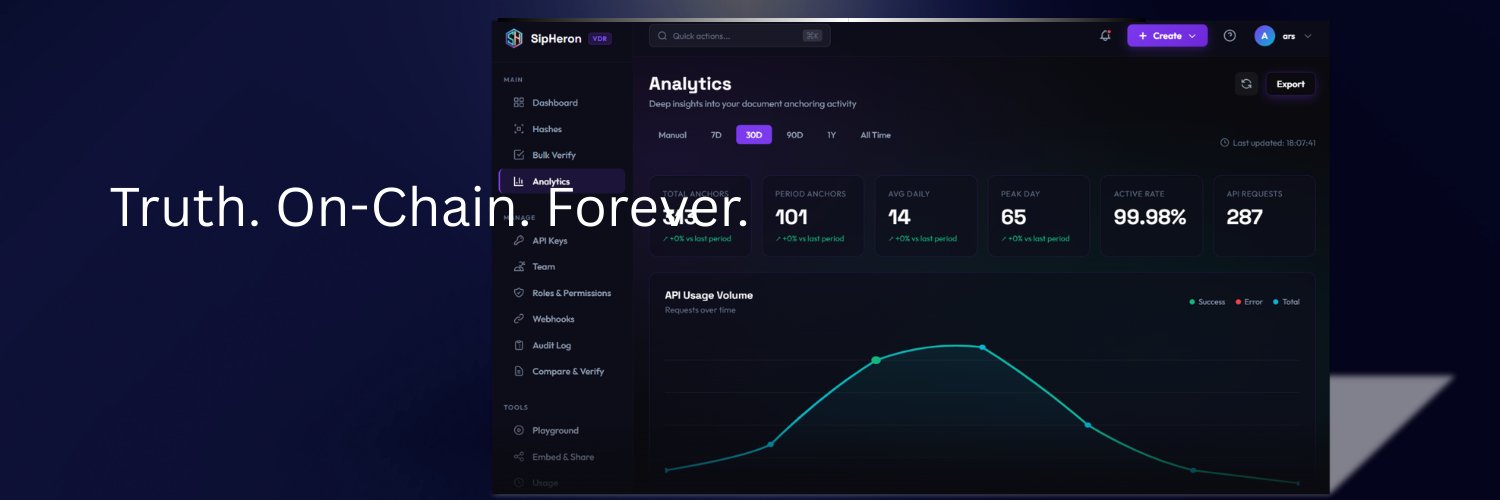Open Embed & Share

coord(562,457)
